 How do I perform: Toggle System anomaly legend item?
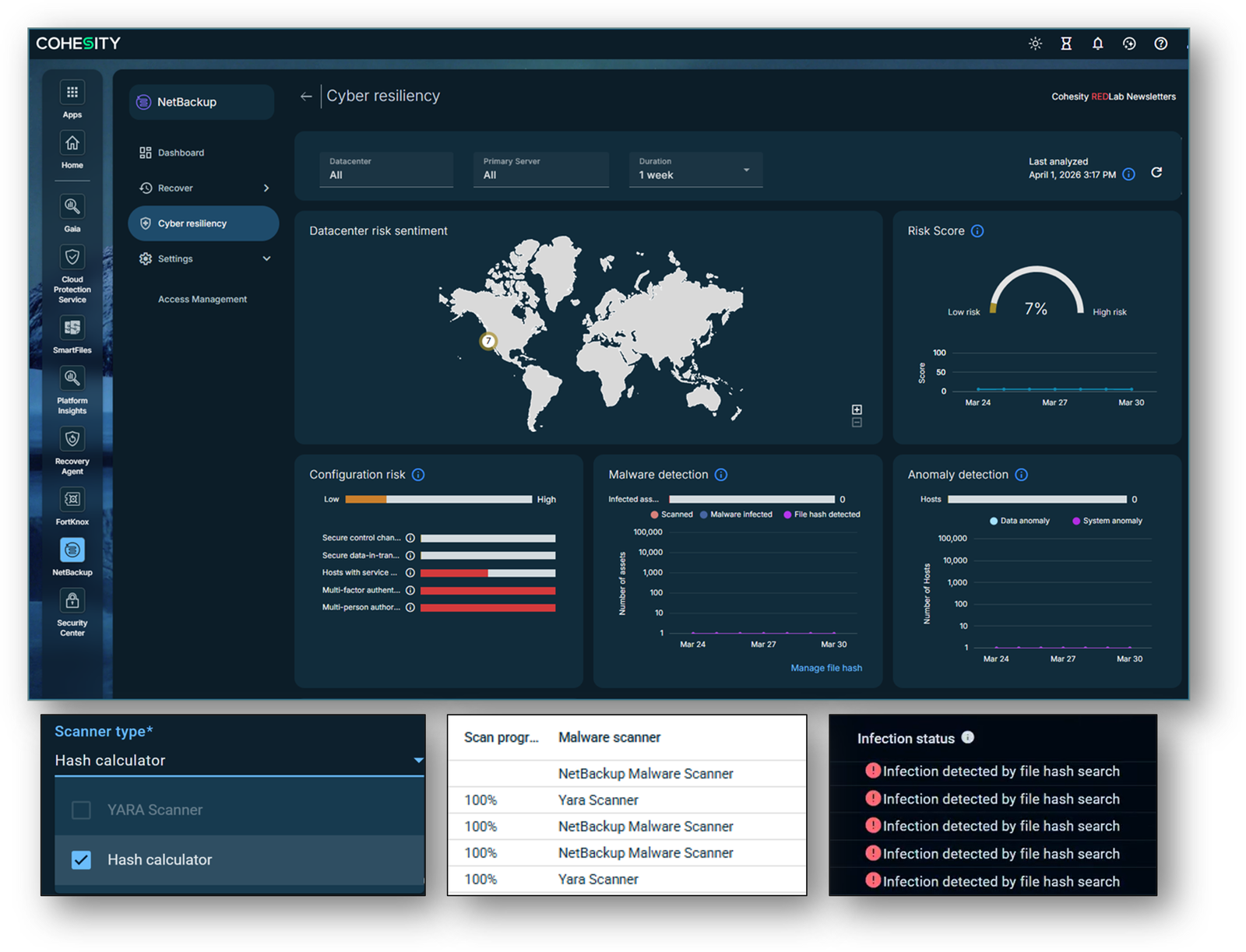(1107, 521)
